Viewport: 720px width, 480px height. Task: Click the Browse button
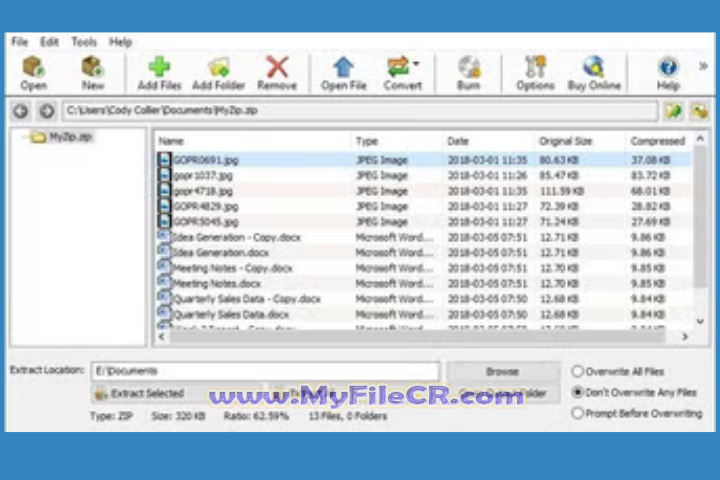click(x=503, y=371)
